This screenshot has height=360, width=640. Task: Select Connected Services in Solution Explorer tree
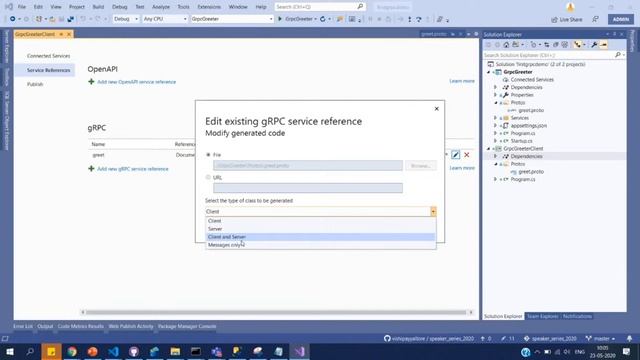pos(532,80)
